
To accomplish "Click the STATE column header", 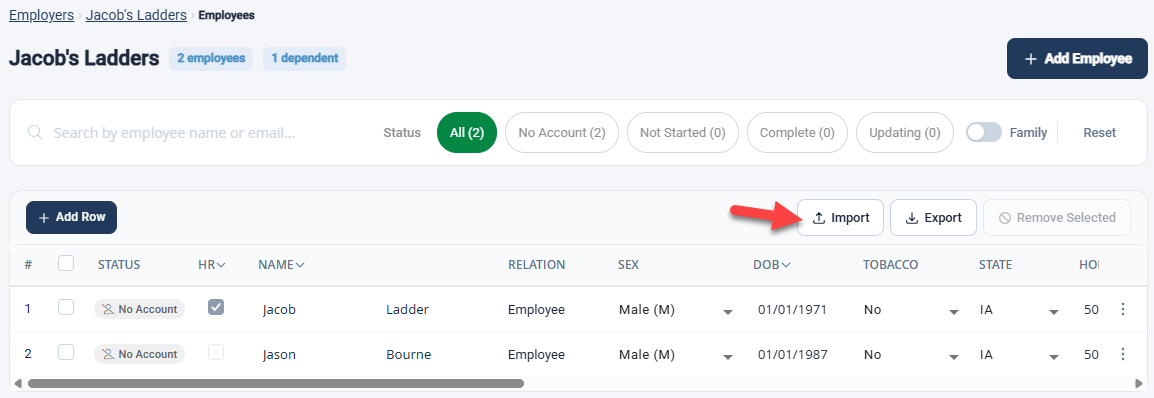I will [995, 265].
